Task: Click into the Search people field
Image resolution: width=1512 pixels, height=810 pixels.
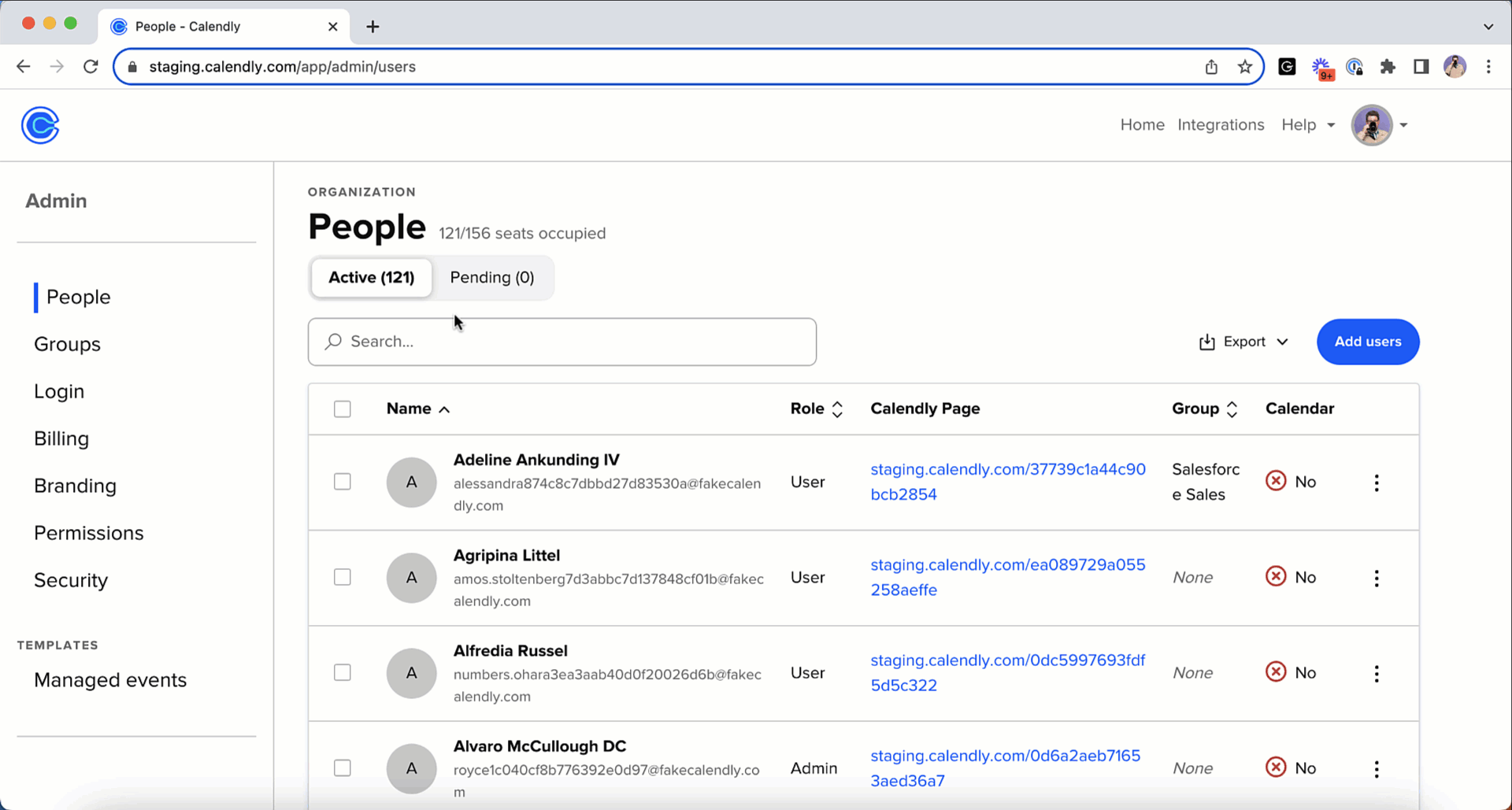Action: pyautogui.click(x=561, y=342)
